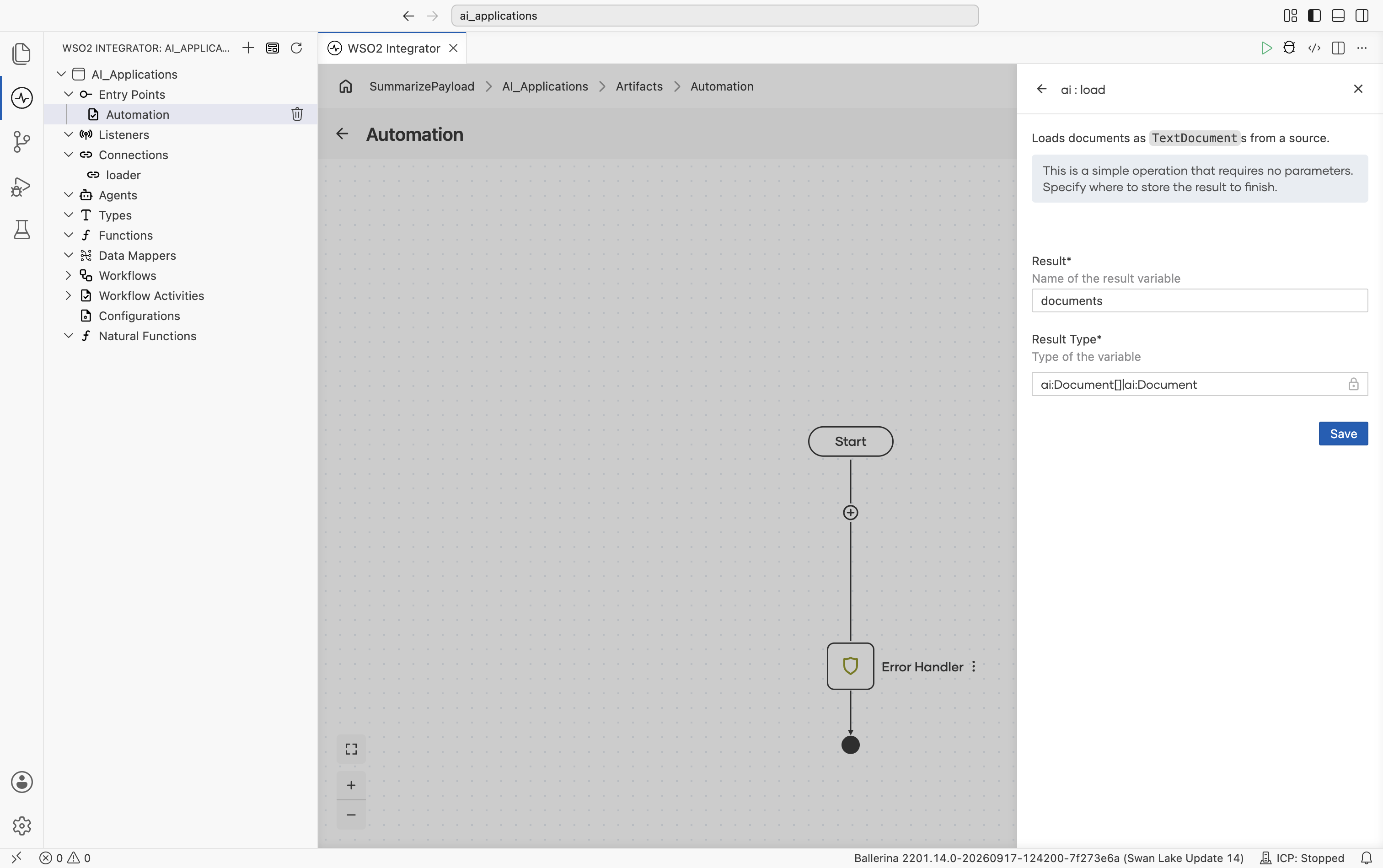Open notifications bell in status bar
The height and width of the screenshot is (868, 1383).
1367,857
